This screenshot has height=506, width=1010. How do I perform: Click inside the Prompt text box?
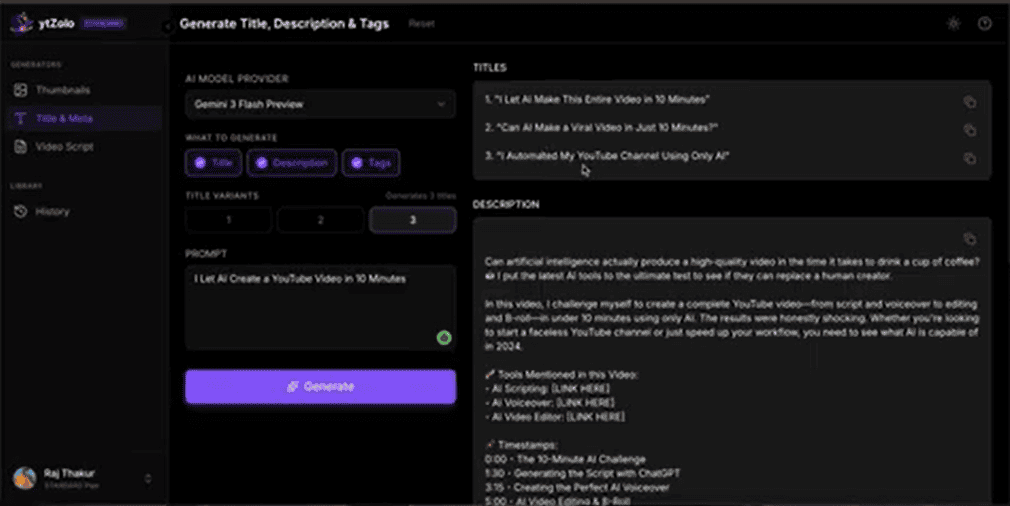[x=320, y=307]
